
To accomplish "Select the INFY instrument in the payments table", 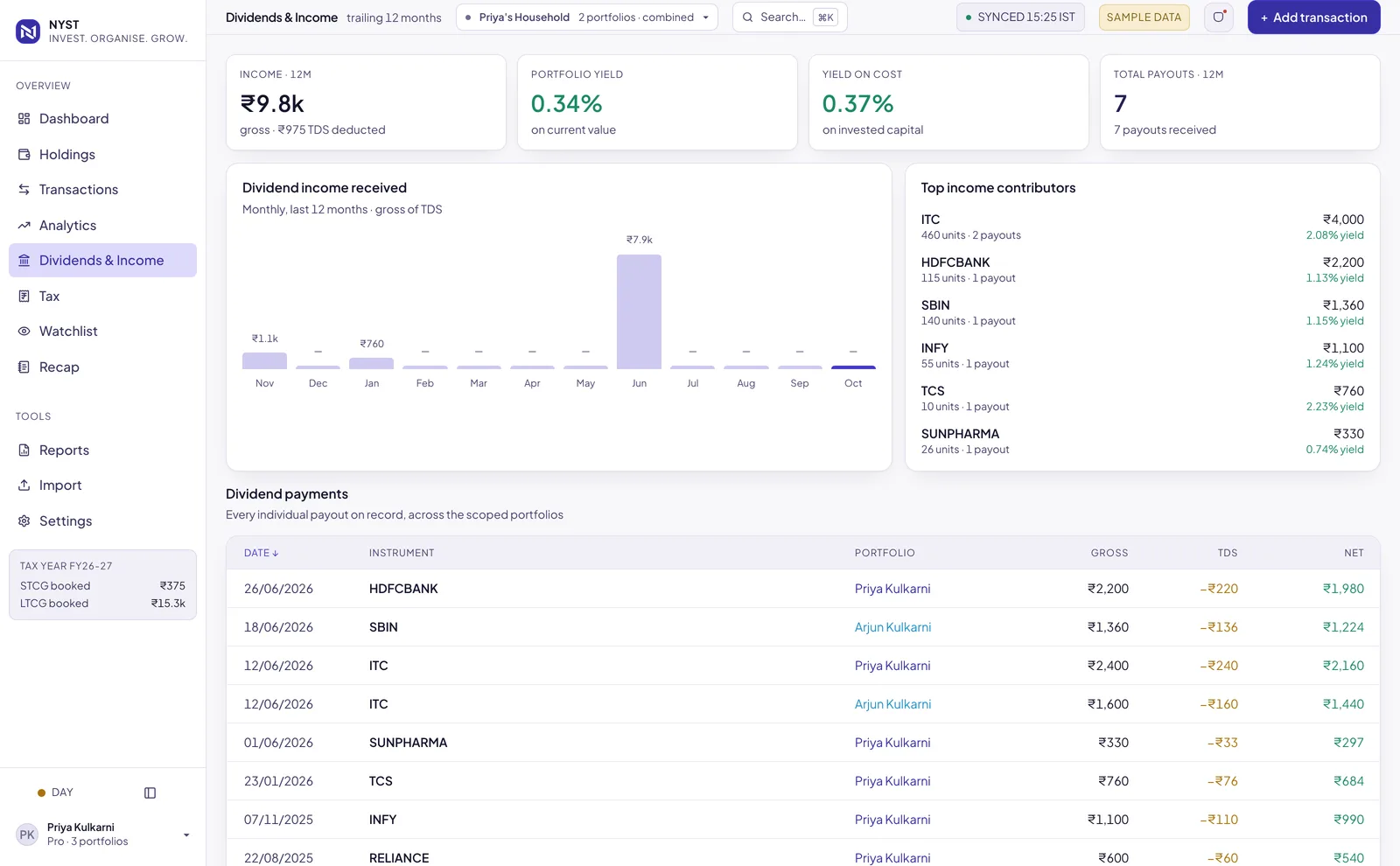I will point(382,820).
